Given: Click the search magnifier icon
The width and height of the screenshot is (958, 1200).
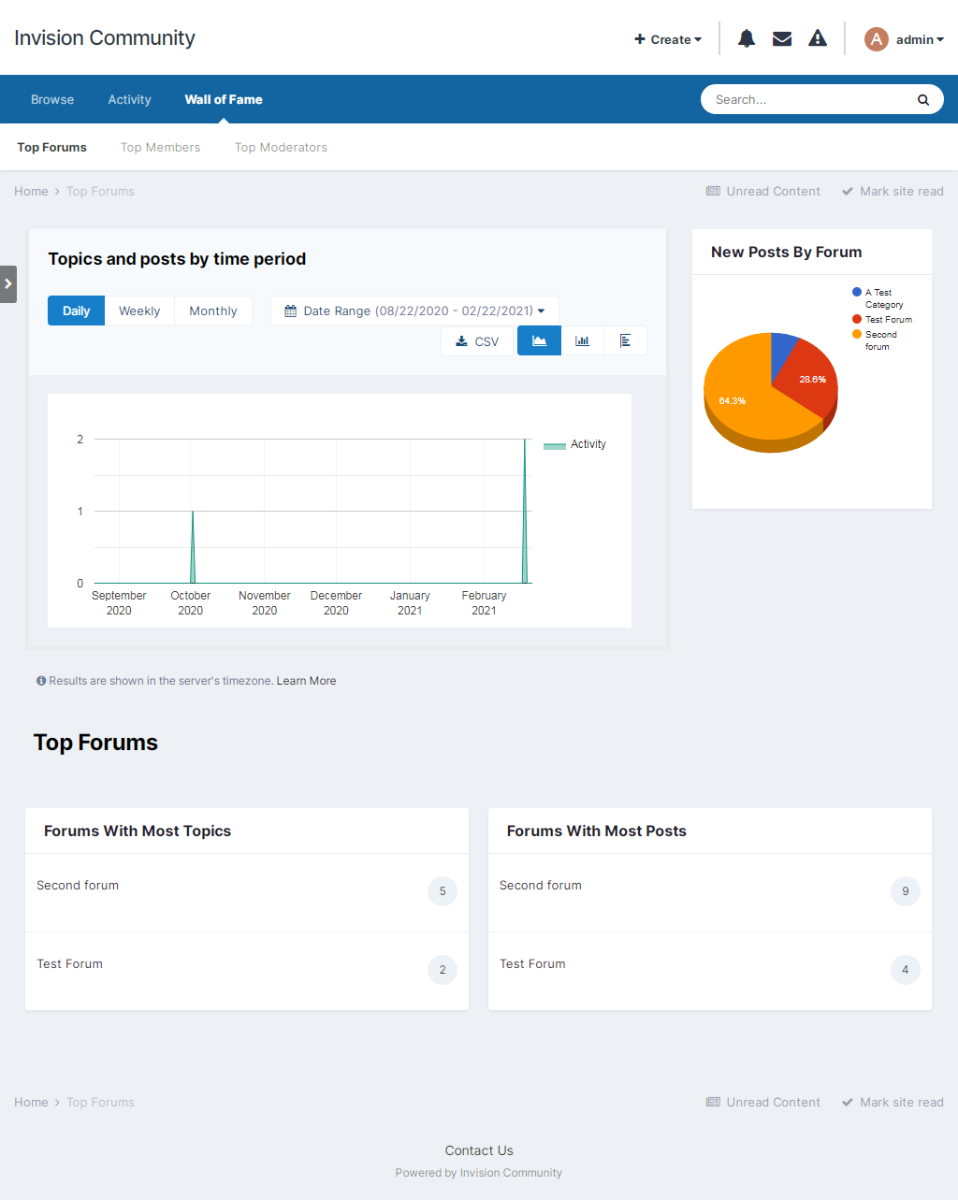Looking at the screenshot, I should (x=923, y=100).
